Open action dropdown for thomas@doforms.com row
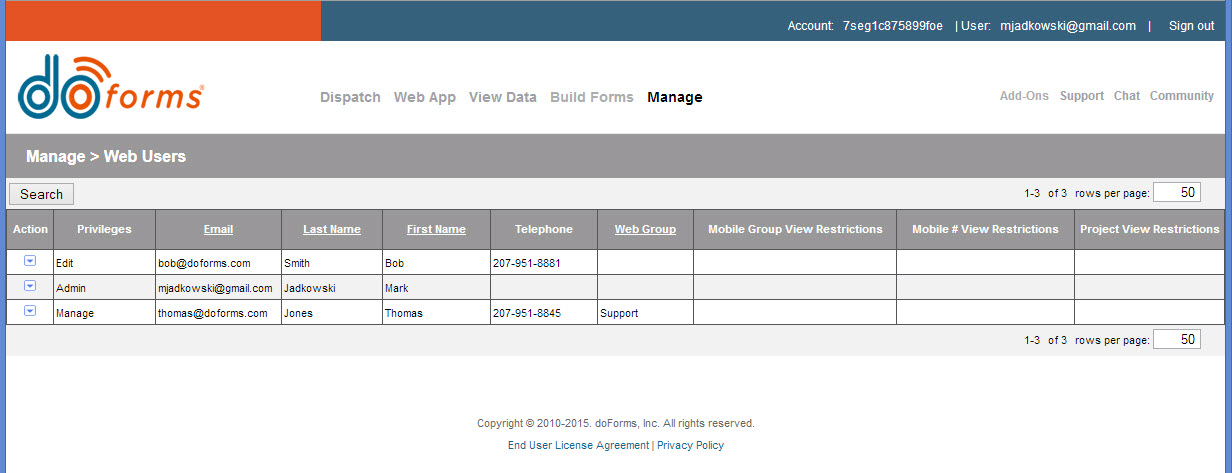Screen dimensions: 1232x473 (30, 311)
